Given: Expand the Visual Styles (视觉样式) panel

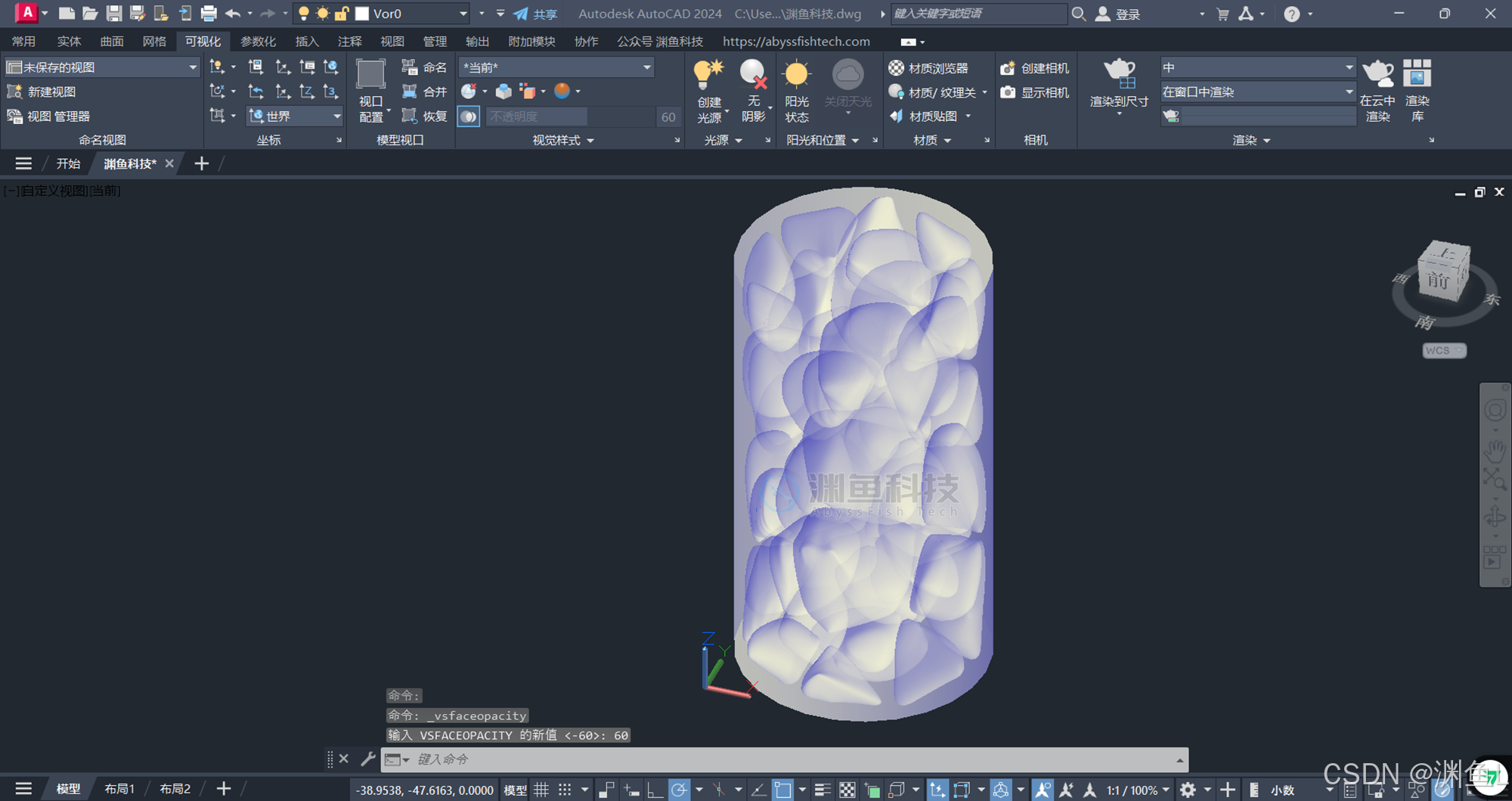Looking at the screenshot, I should pos(563,140).
